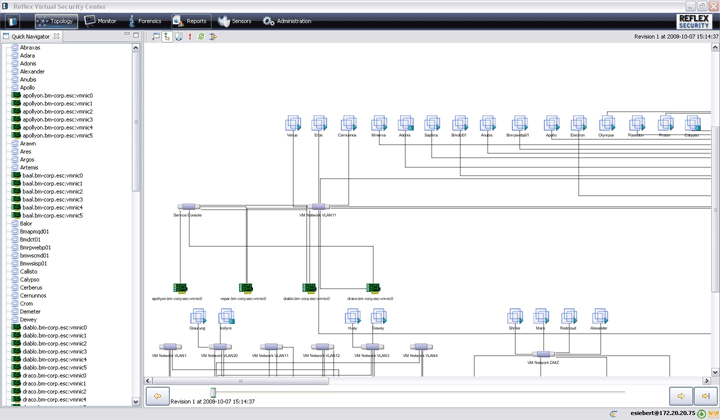Toggle the first diagram view toolbar button
720x420 pixels.
[x=156, y=36]
